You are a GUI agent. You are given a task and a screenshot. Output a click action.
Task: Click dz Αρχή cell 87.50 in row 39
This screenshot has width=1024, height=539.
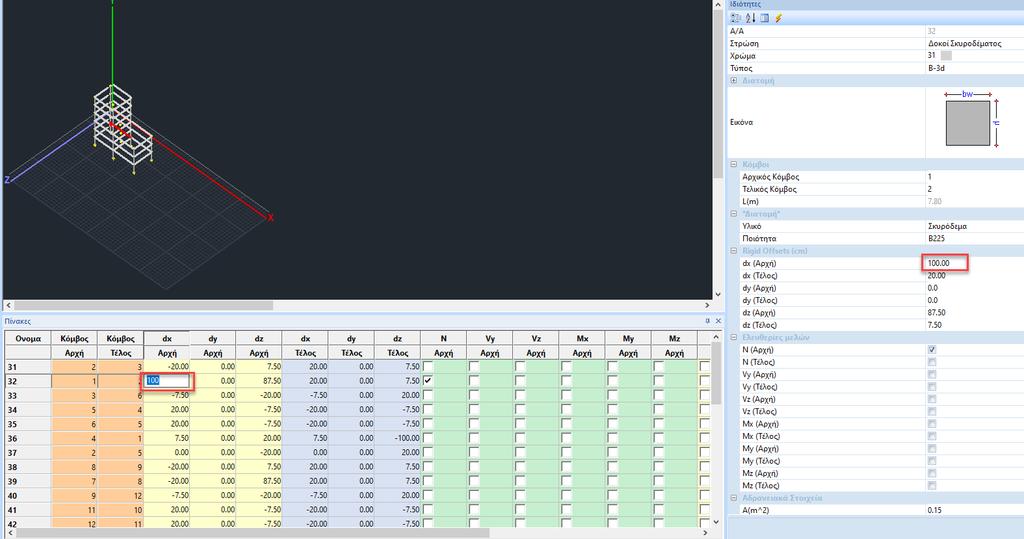[259, 481]
